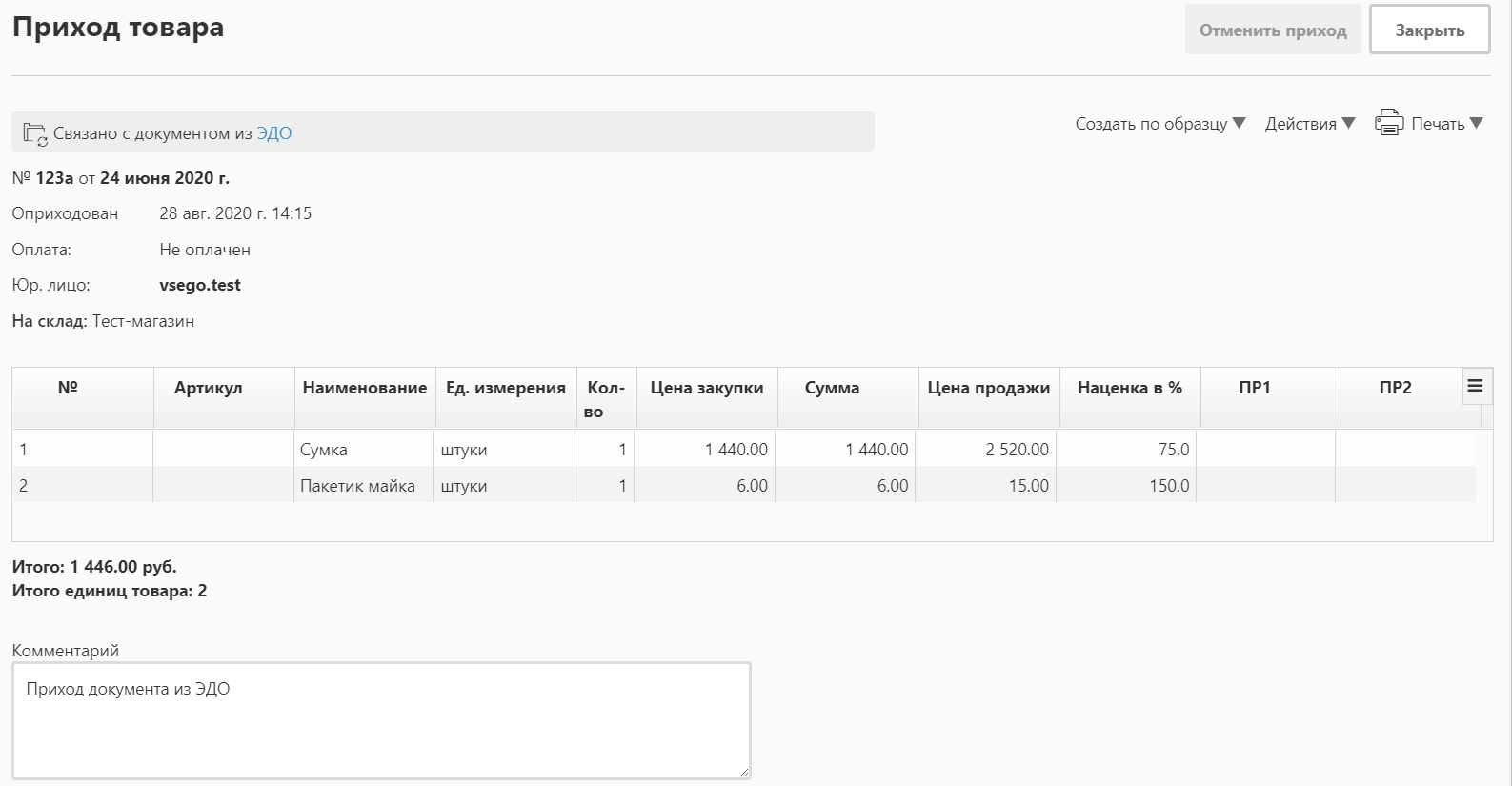Click the Цена закупки column header
This screenshot has width=1512, height=786.
[707, 398]
